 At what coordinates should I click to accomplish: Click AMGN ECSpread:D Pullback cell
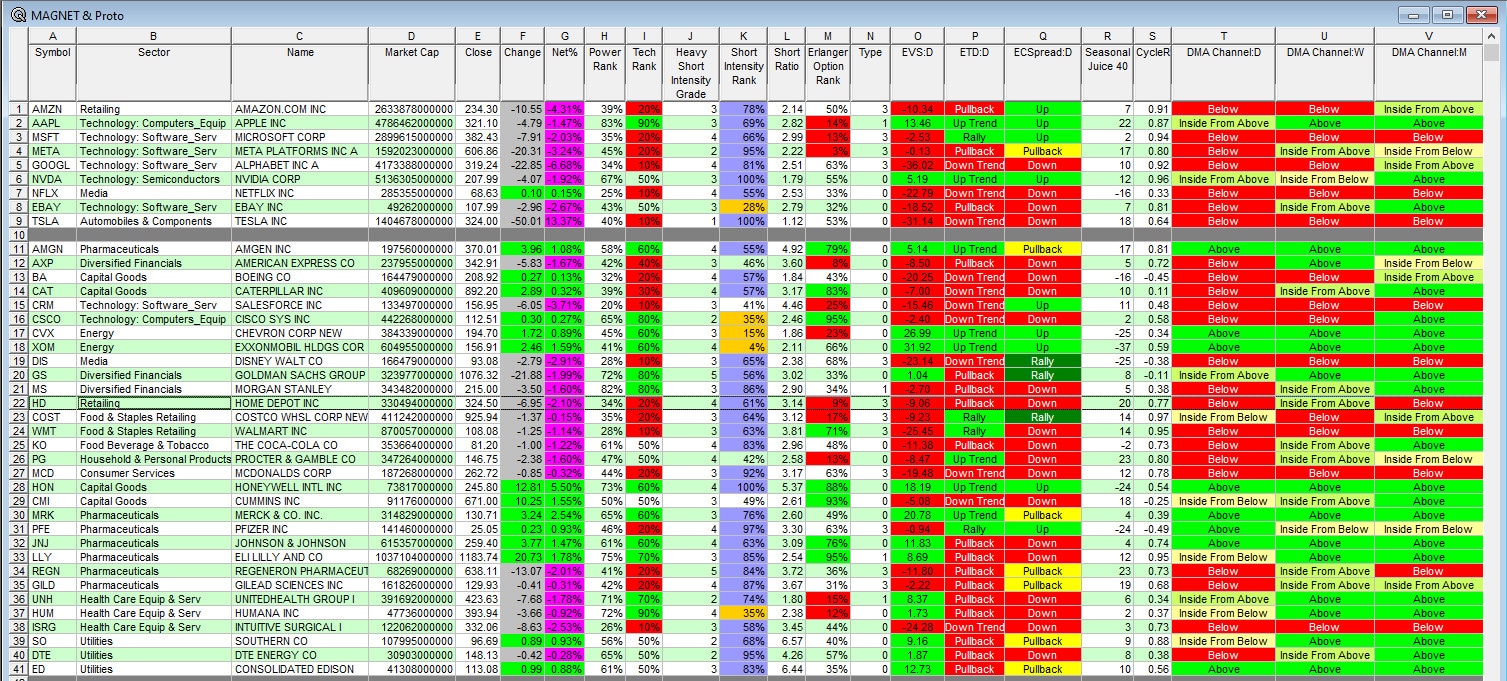(x=1042, y=249)
